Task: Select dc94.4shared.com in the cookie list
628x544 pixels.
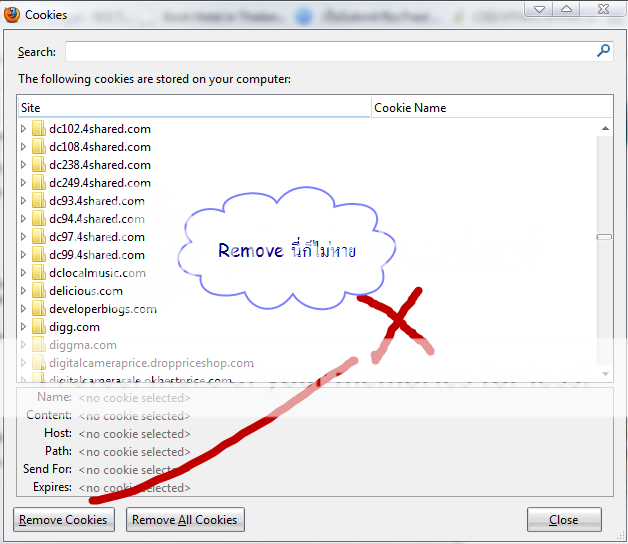Action: 96,219
